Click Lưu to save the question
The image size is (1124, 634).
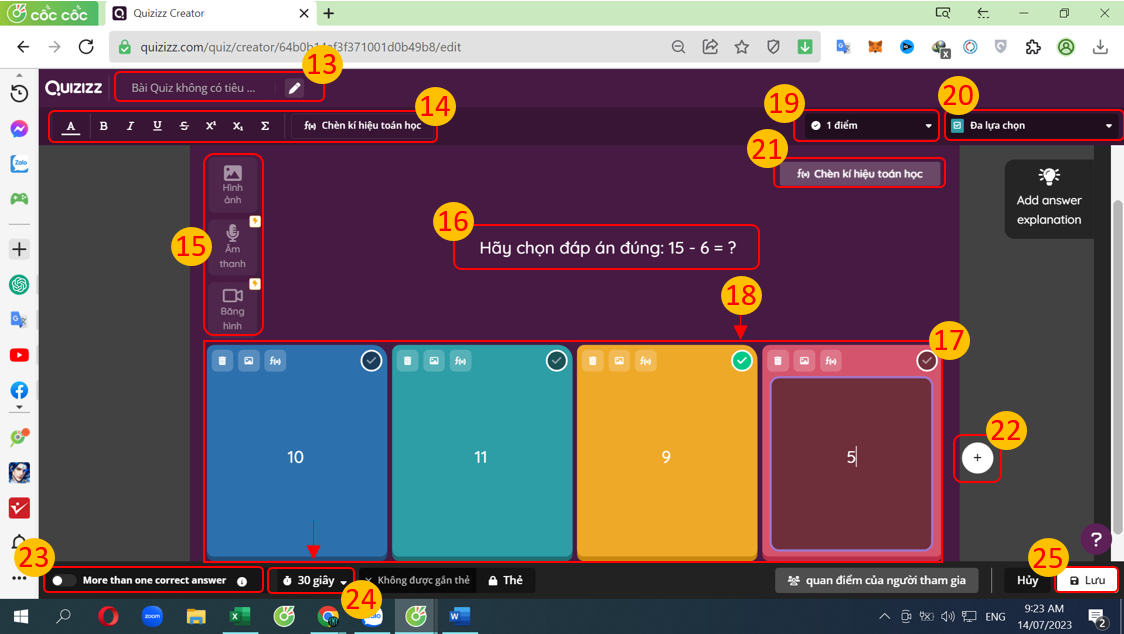tap(1086, 580)
